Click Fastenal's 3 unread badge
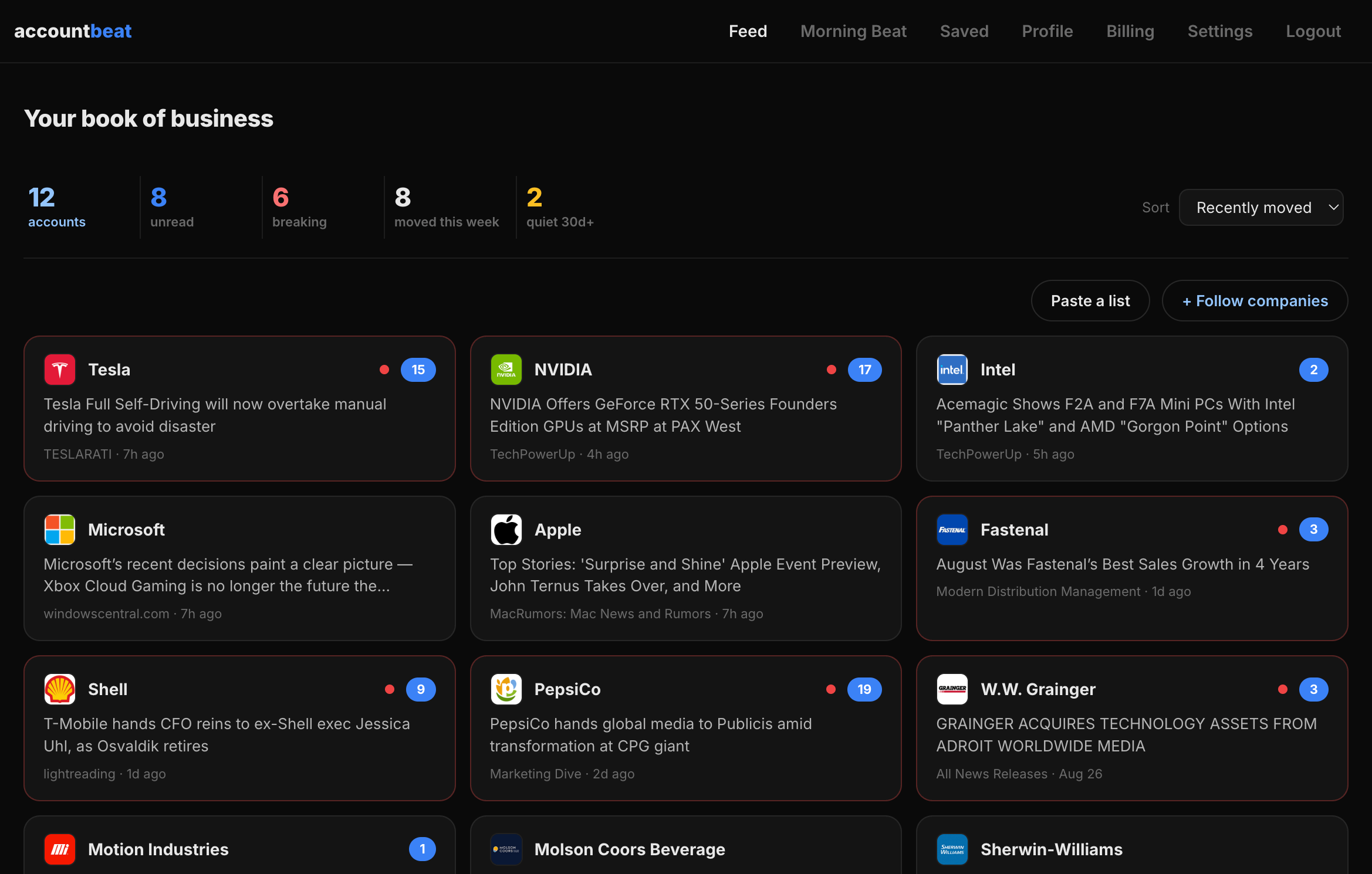1372x874 pixels. click(x=1313, y=530)
